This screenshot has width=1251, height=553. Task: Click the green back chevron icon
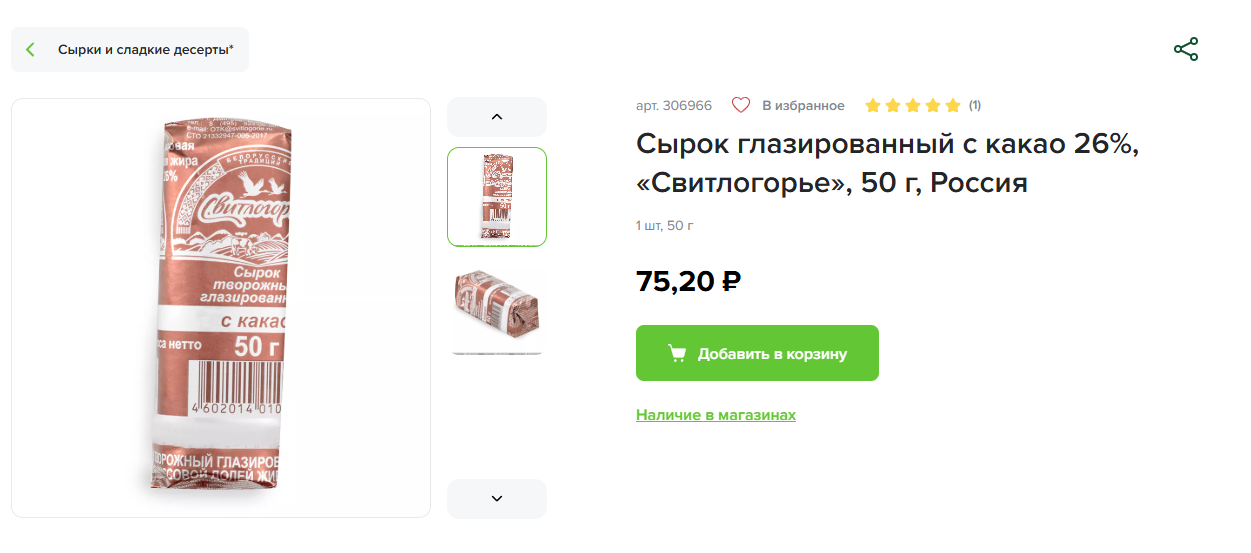[31, 50]
